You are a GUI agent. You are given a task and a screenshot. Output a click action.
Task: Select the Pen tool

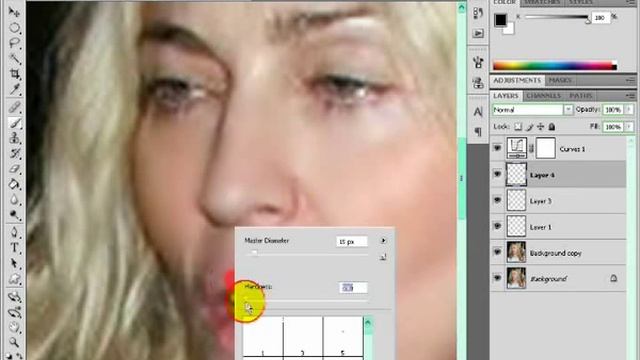(x=14, y=232)
